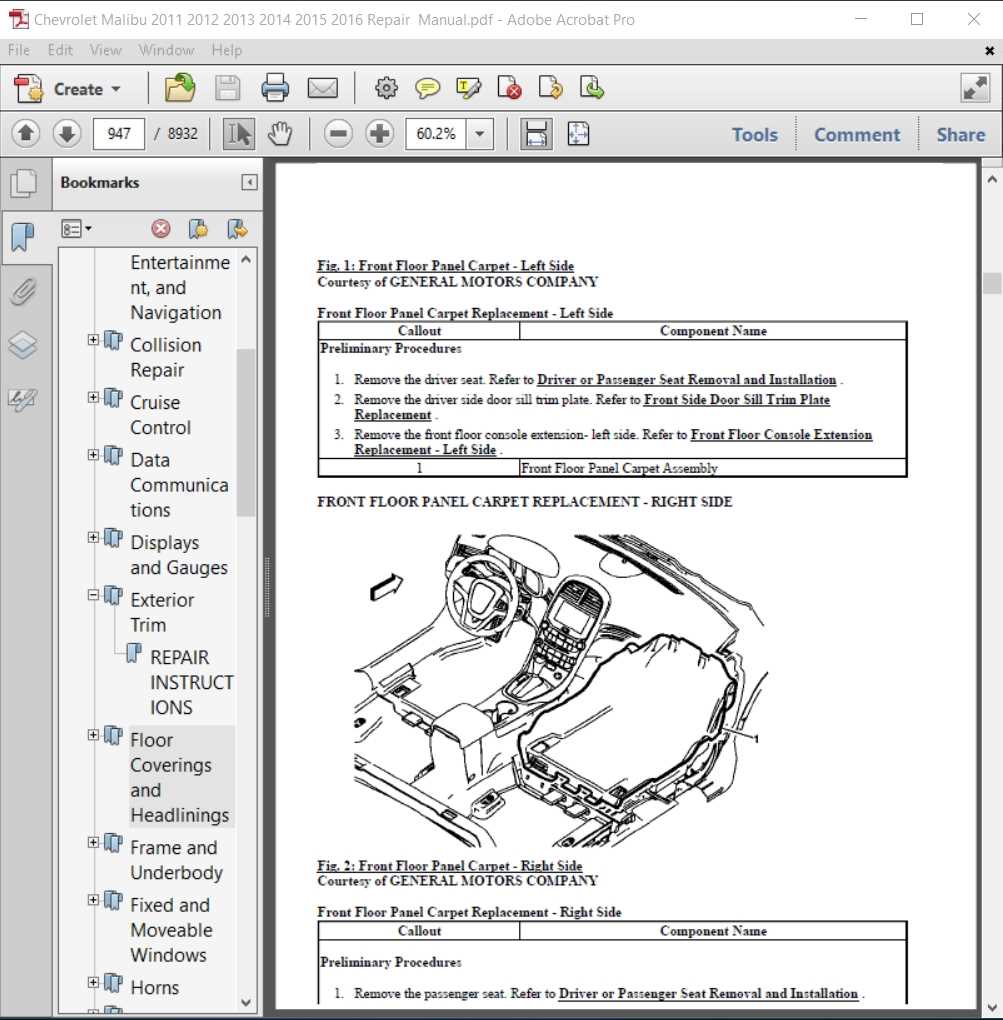Open the View menu
This screenshot has height=1020, width=1003.
(x=105, y=50)
